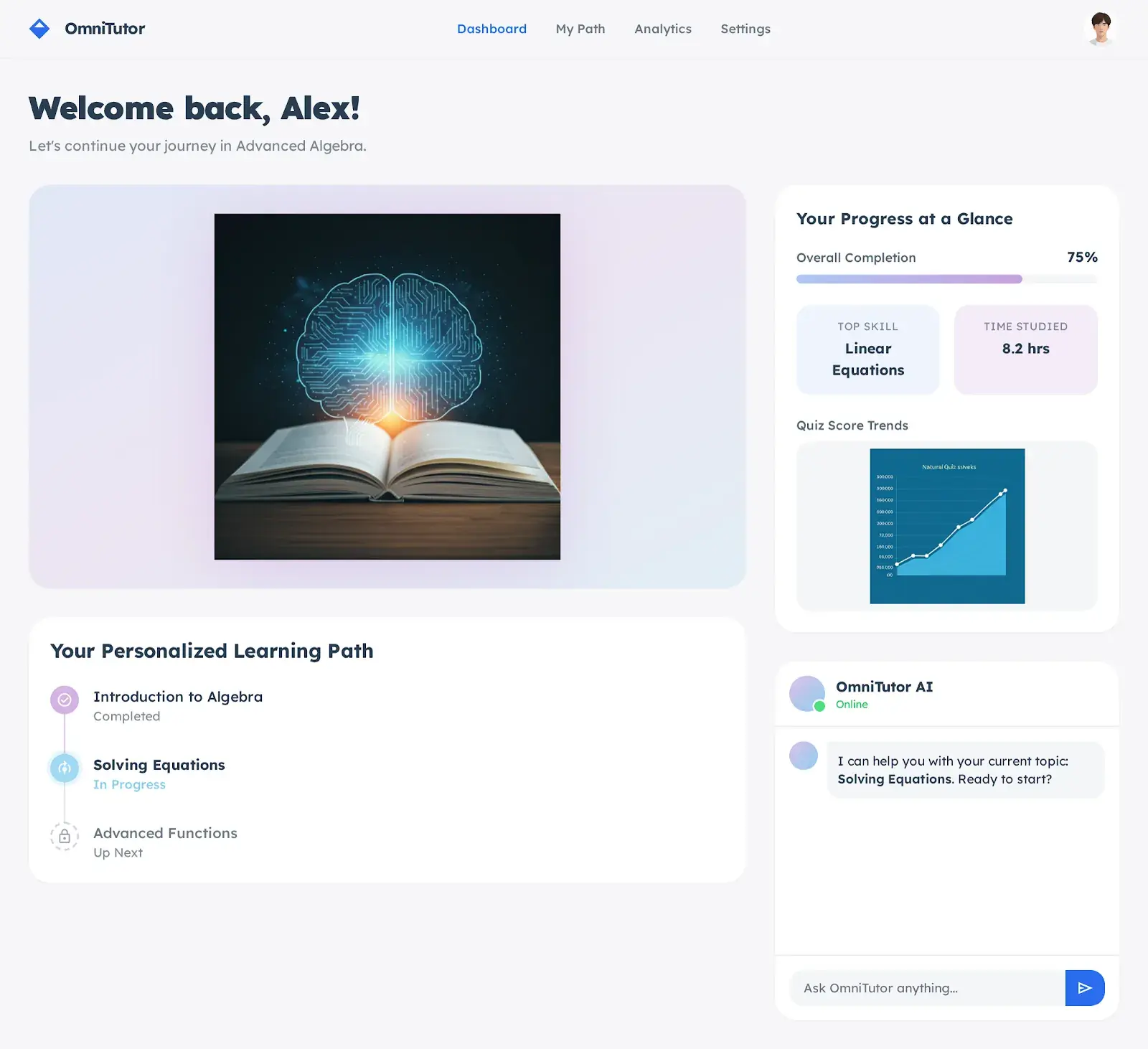Click the 75% completion value
The width and height of the screenshot is (1148, 1049).
[x=1082, y=257]
